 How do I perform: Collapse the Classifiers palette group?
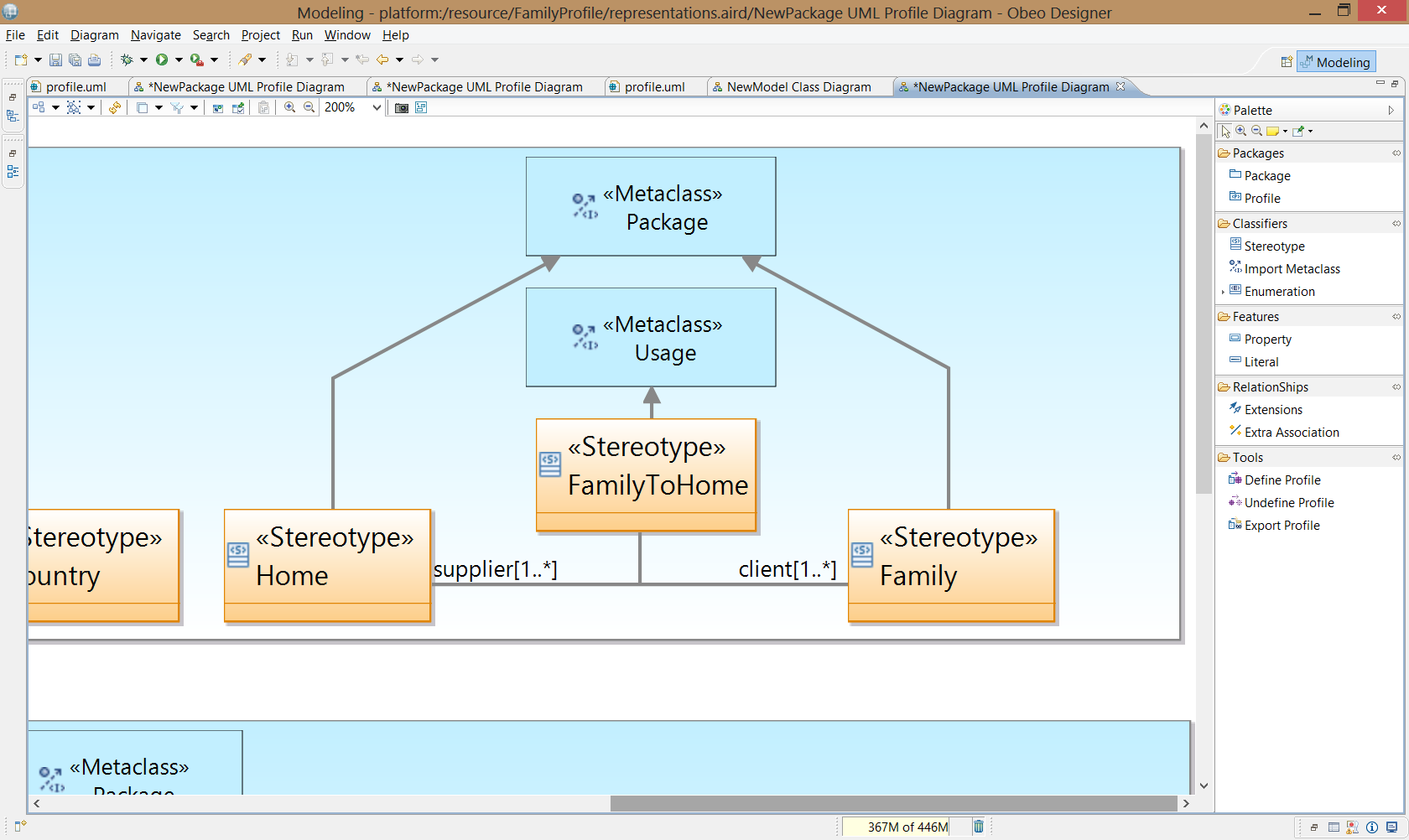coord(1396,223)
